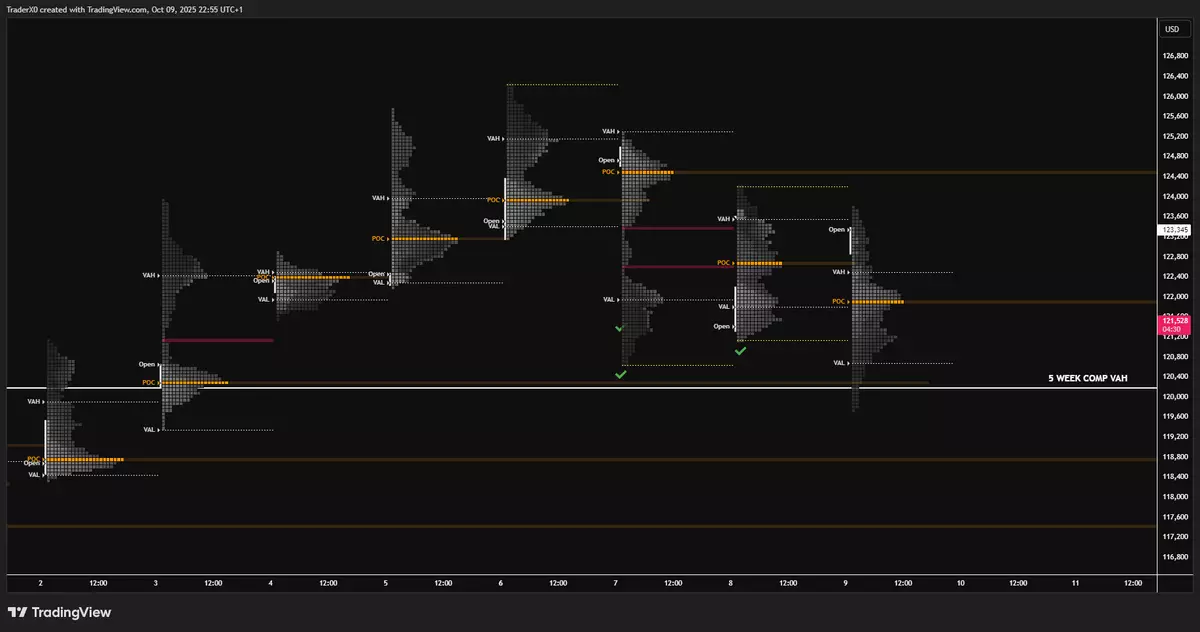The height and width of the screenshot is (632, 1200).
Task: Click the TradingView logo at bottom left
Action: pyautogui.click(x=59, y=612)
